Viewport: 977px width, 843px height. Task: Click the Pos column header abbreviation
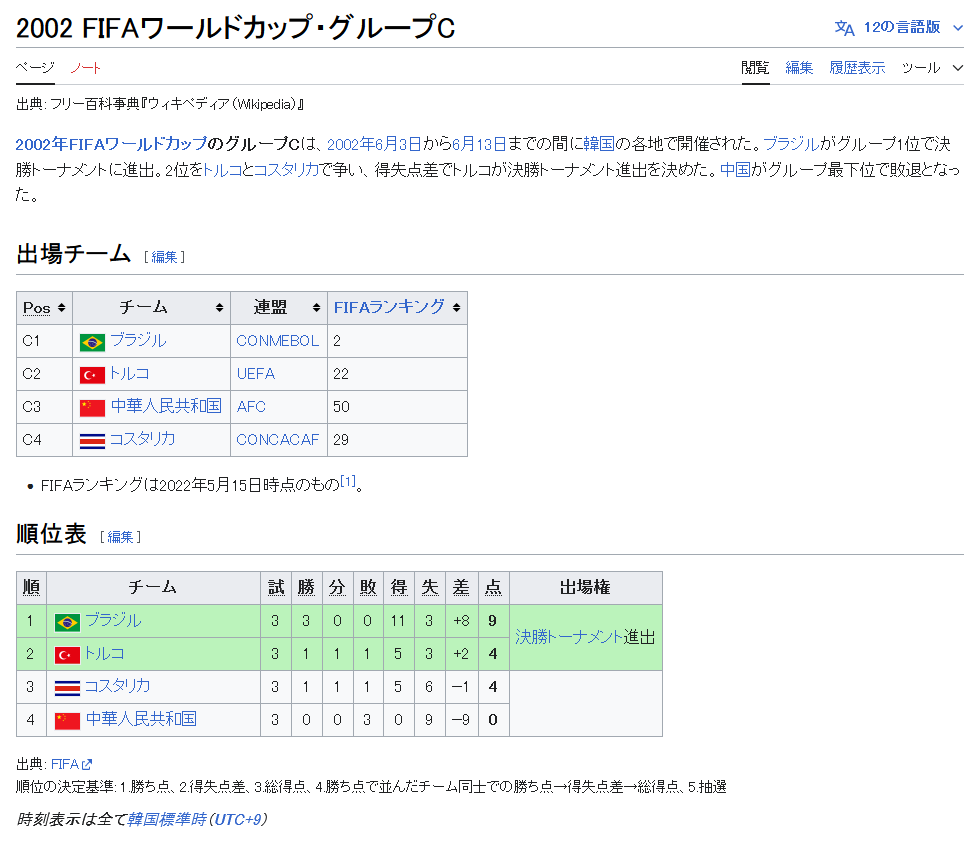click(x=37, y=308)
